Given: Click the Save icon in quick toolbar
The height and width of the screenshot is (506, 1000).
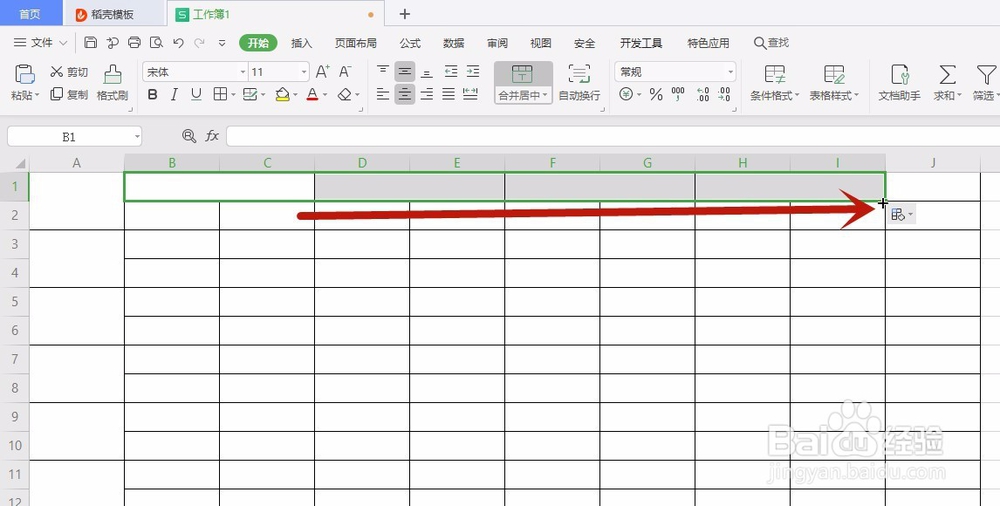Looking at the screenshot, I should tap(91, 43).
